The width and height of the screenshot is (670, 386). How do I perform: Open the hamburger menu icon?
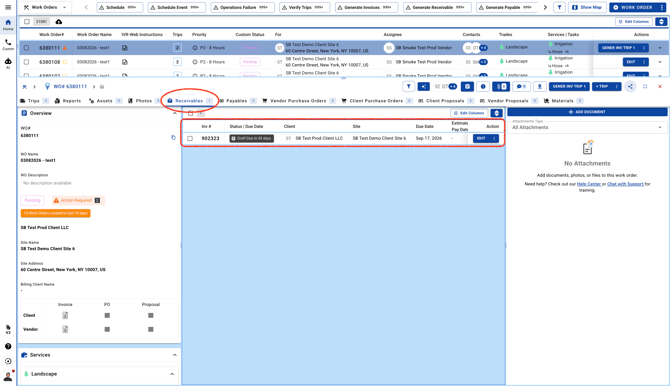coord(8,7)
